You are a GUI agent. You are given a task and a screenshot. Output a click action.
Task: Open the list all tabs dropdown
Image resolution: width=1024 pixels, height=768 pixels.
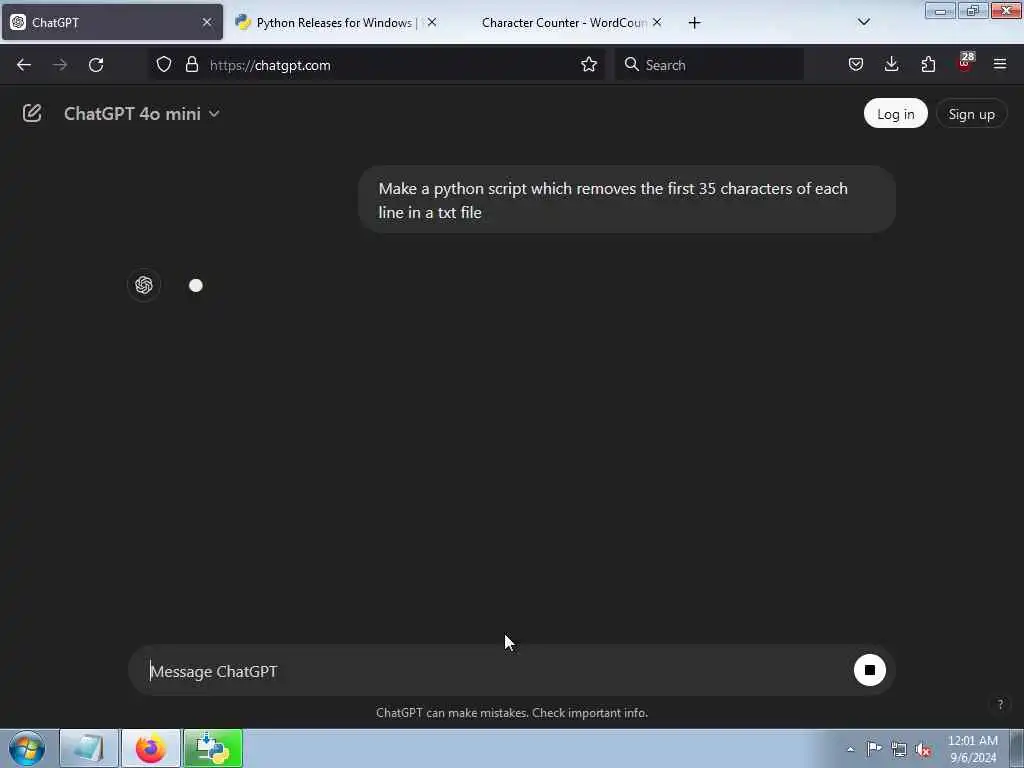[x=863, y=22]
